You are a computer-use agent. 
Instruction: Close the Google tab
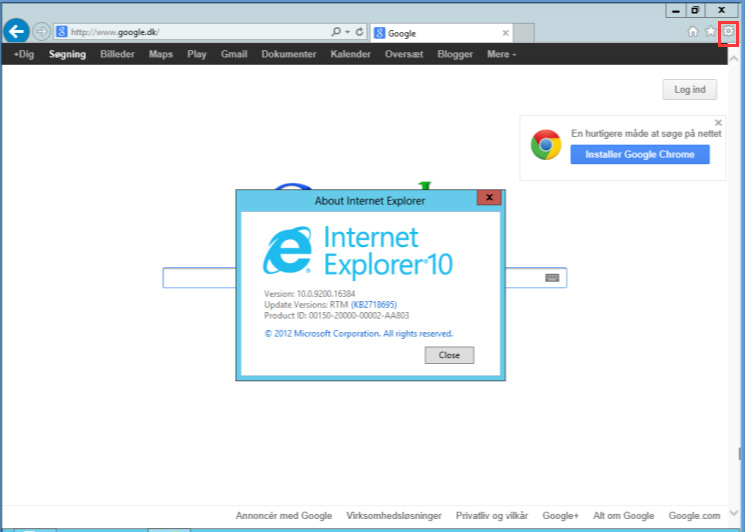(506, 33)
